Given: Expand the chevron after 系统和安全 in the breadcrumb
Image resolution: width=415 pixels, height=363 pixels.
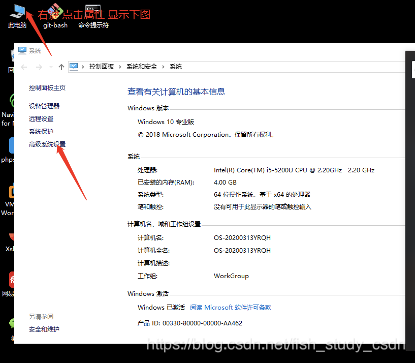Looking at the screenshot, I should [163, 67].
